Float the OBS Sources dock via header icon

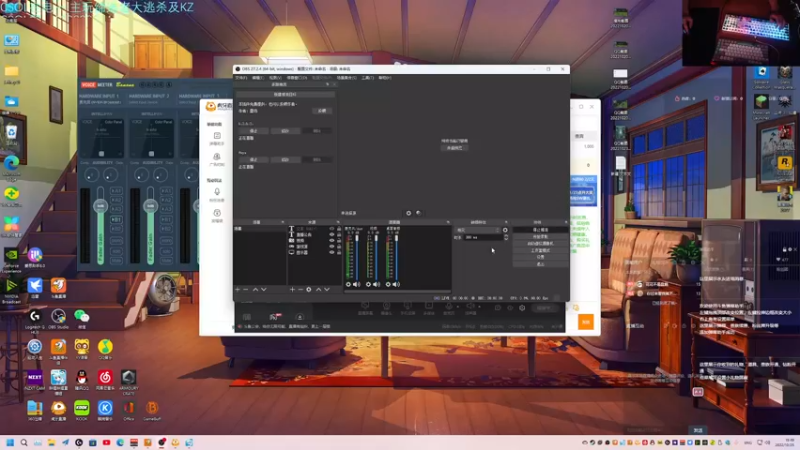(x=338, y=222)
